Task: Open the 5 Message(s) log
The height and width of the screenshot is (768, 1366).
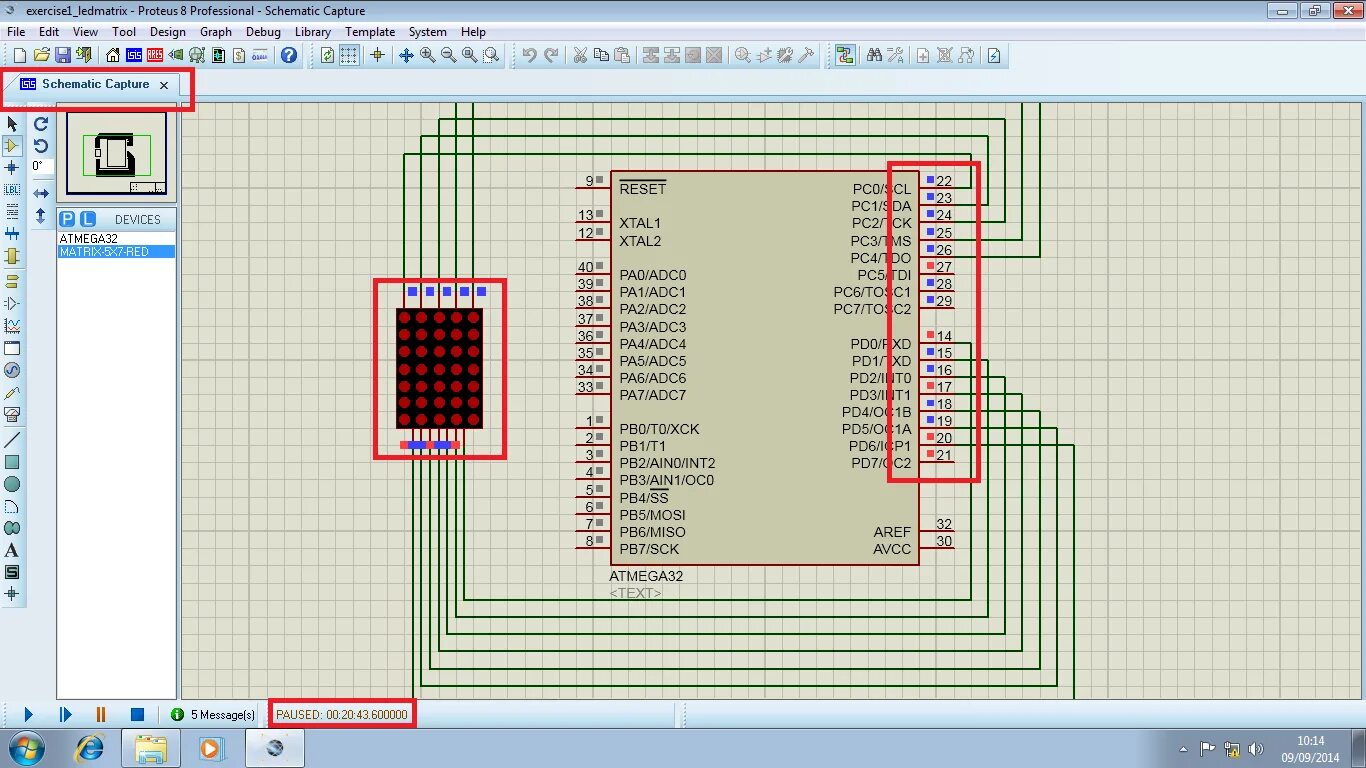Action: click(213, 714)
